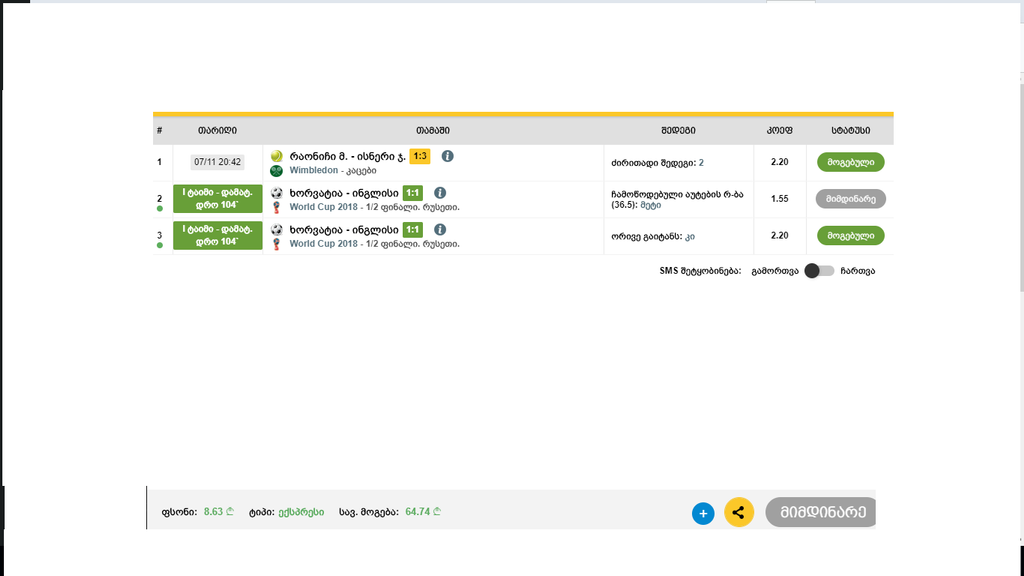Click the მოგებული status badge in row 3
1024x576 pixels.
(850, 235)
